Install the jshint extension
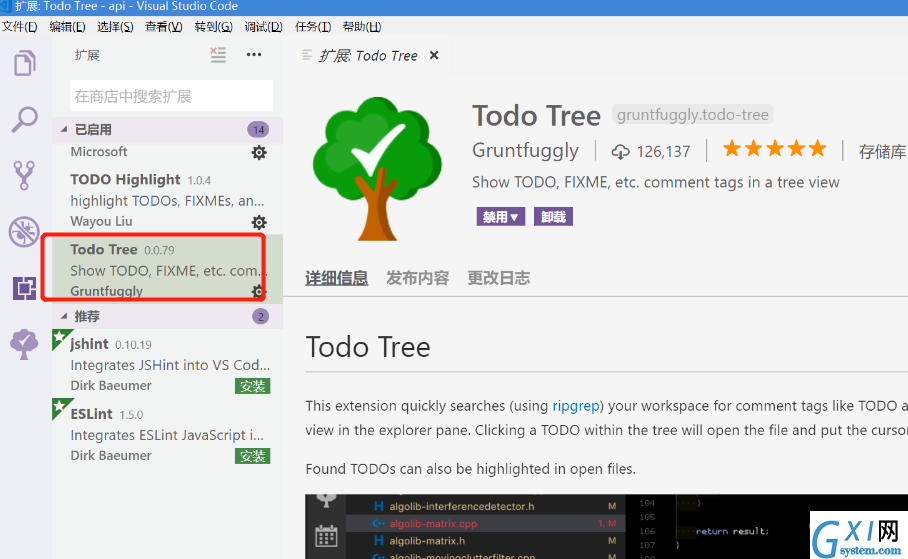Screen dimensions: 908x559 click(x=252, y=386)
